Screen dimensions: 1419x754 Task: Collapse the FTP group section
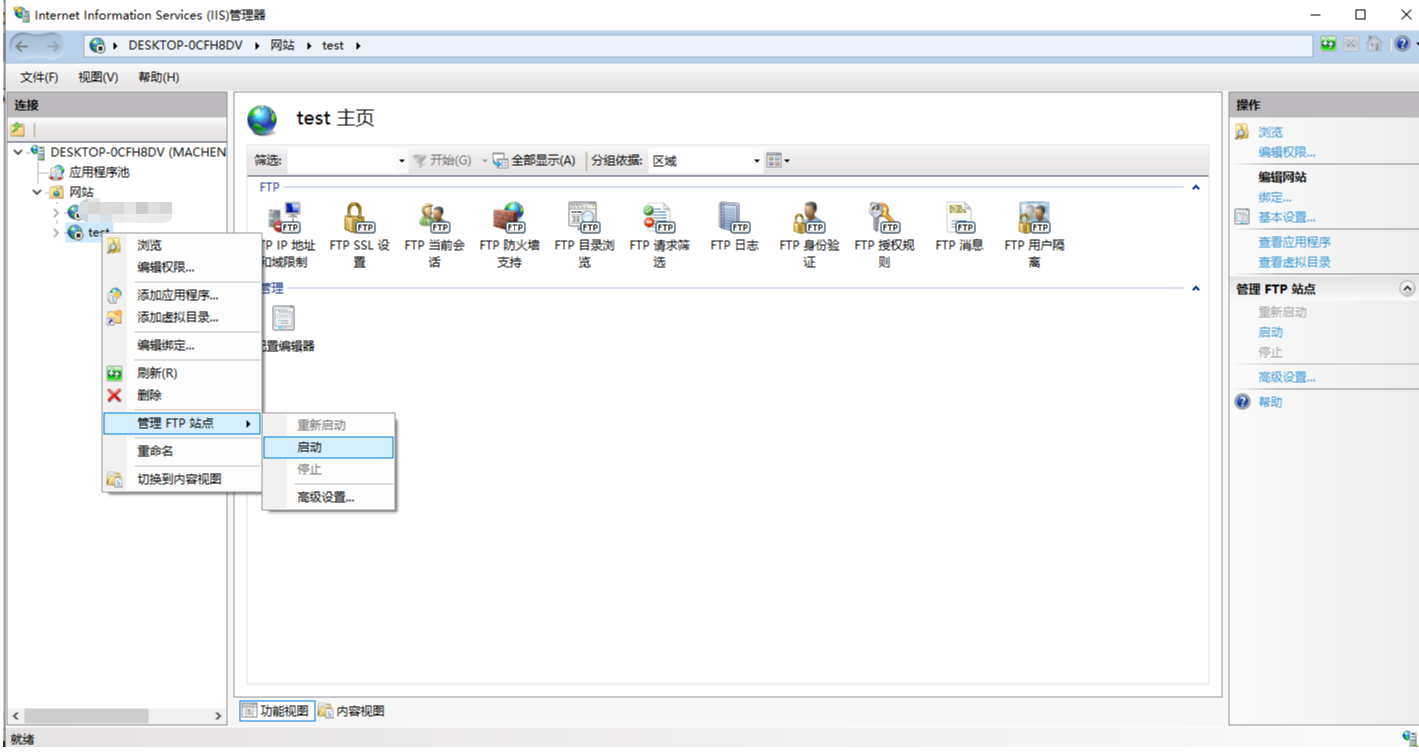[1196, 187]
